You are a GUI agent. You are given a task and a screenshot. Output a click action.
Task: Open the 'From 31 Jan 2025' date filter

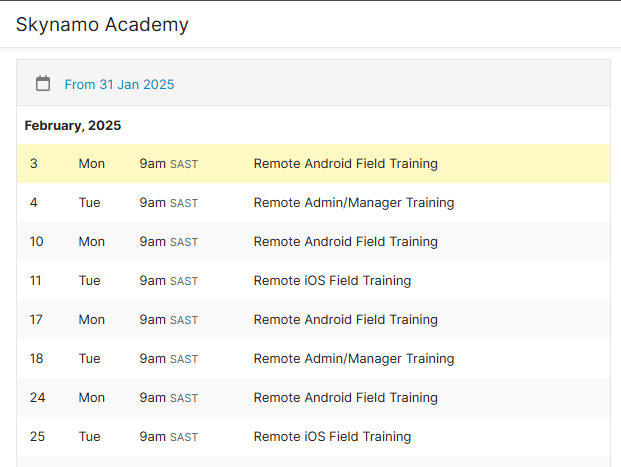pos(119,85)
